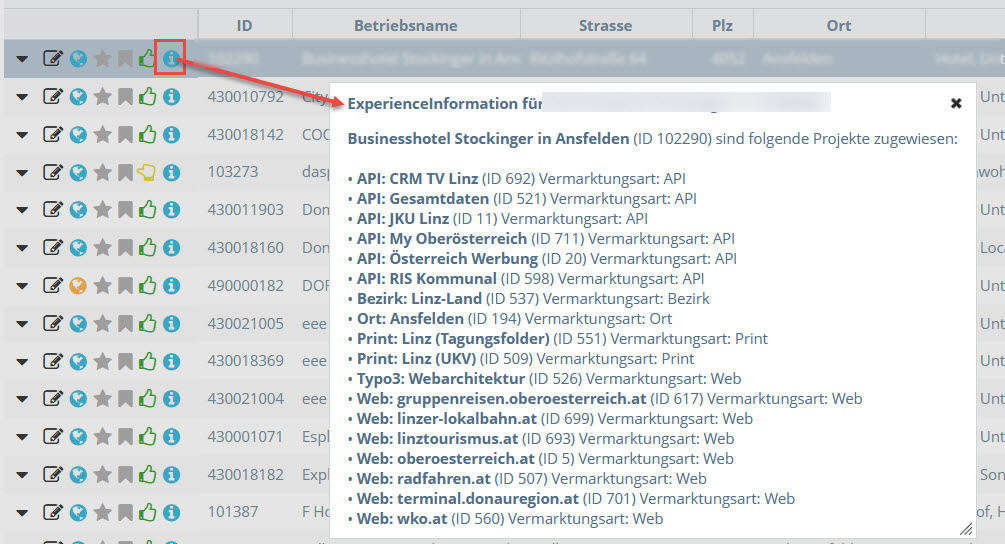
Task: Expand dropdown arrow for row 430001071
Action: coord(22,437)
